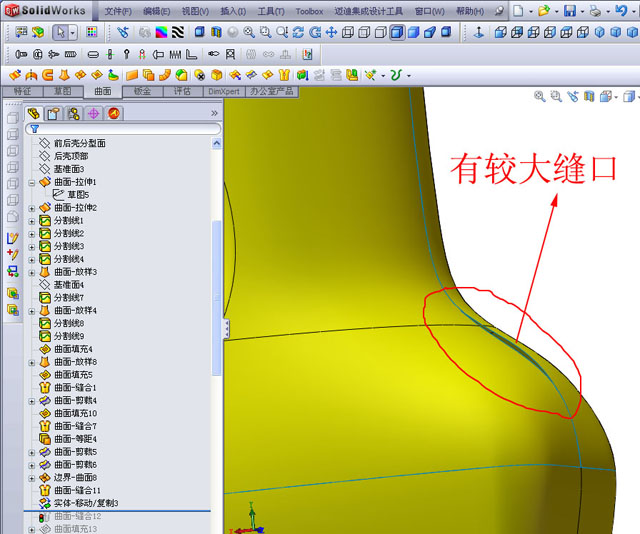This screenshot has height=534, width=640.
Task: Click the Save floppy disk icon
Action: pos(570,11)
